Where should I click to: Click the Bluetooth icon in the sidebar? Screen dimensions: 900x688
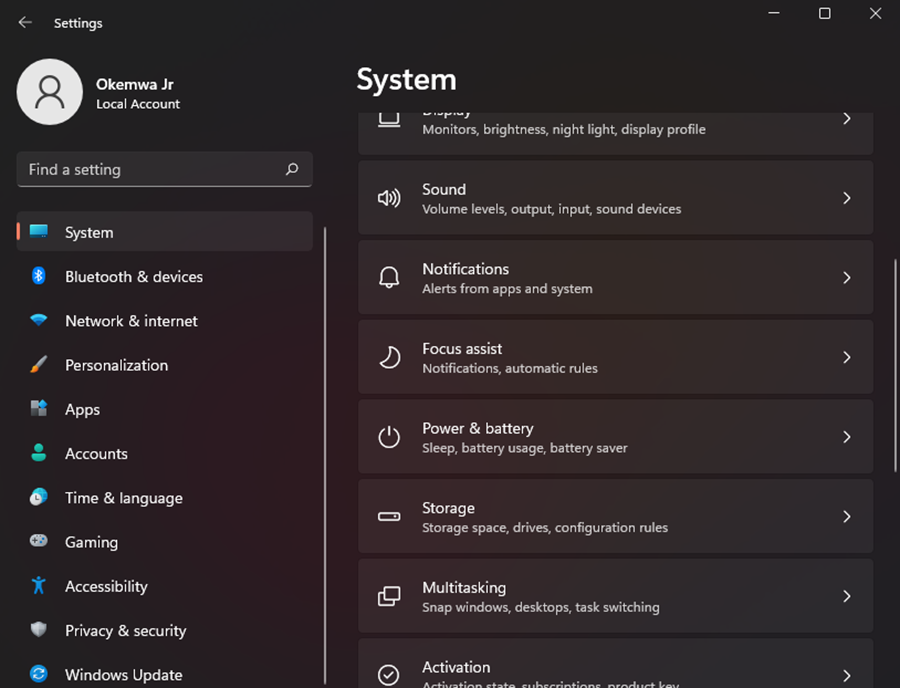(x=37, y=276)
